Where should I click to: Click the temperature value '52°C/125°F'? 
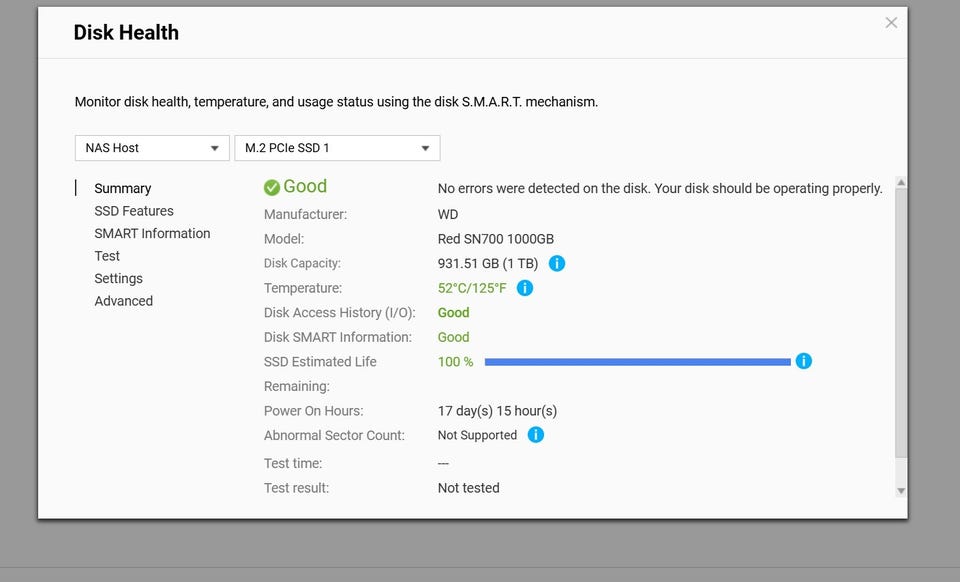(x=472, y=288)
